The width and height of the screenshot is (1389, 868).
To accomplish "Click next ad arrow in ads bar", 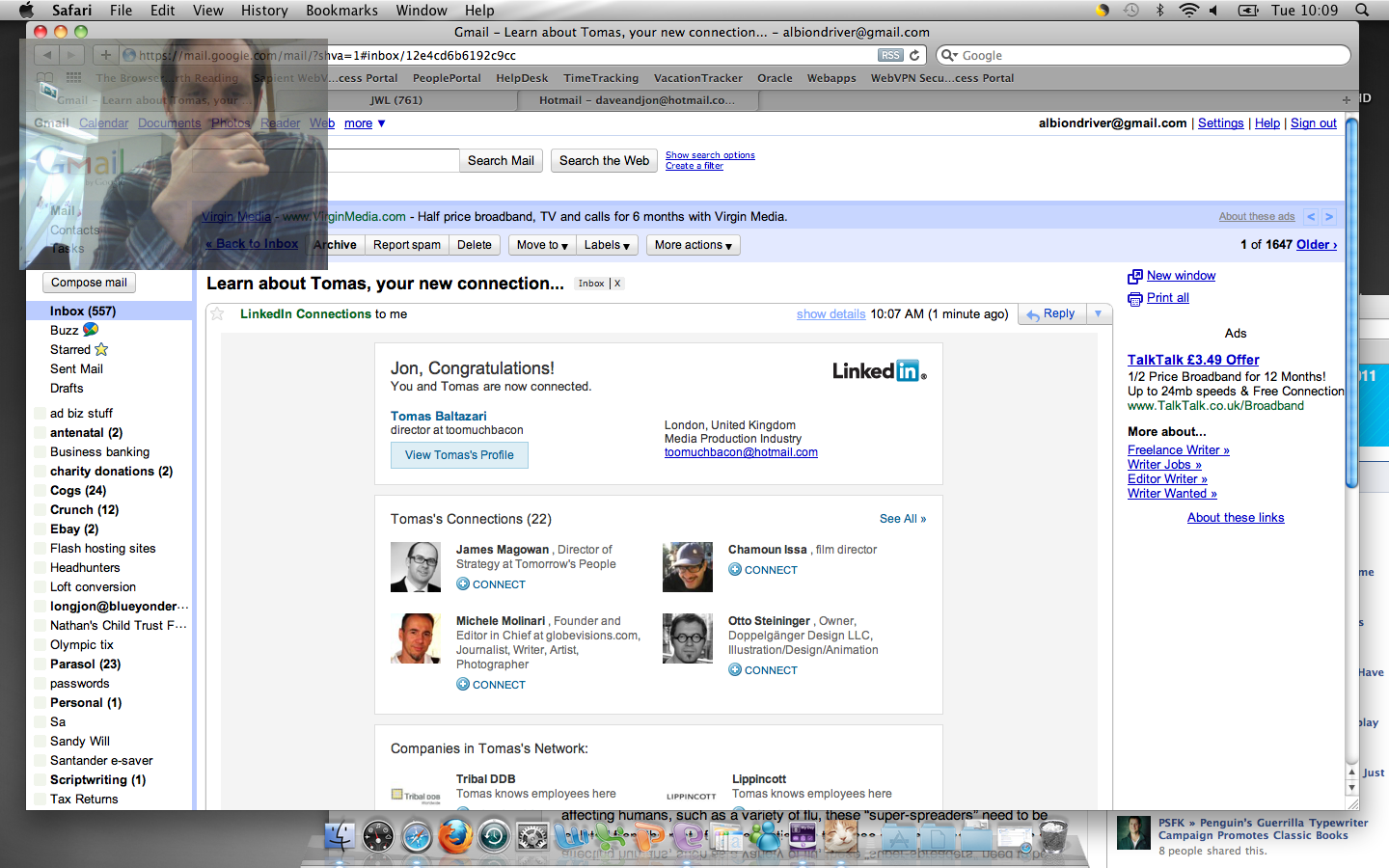I will 1328,217.
